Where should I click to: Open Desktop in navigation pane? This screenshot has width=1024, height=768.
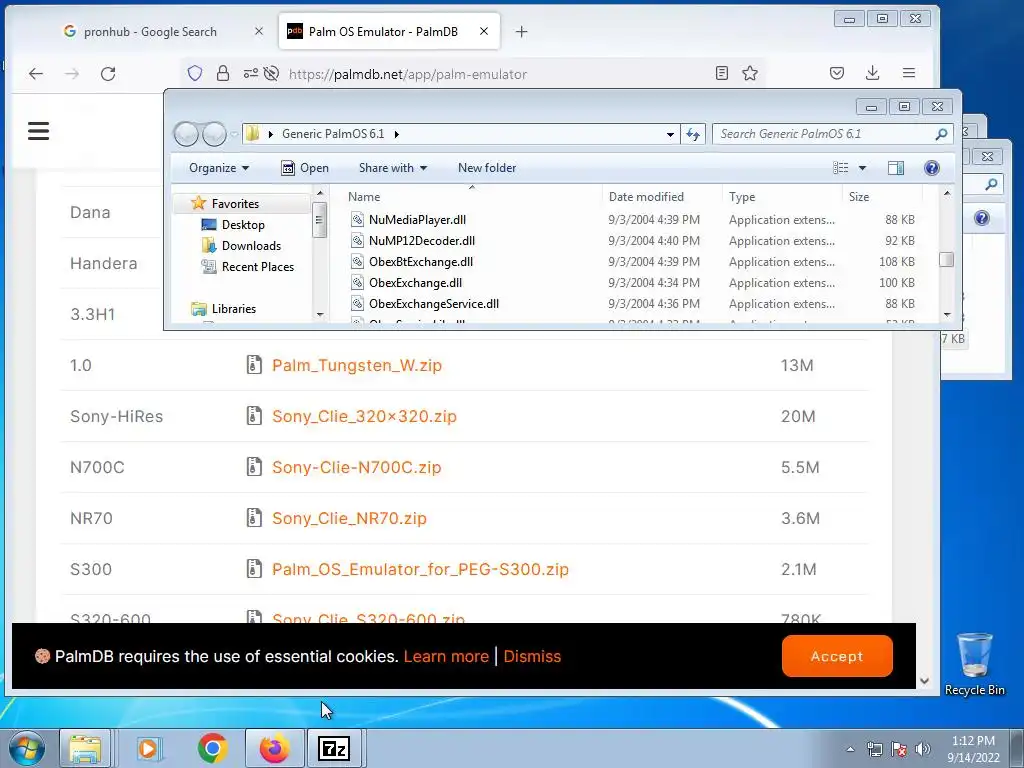[x=243, y=225]
